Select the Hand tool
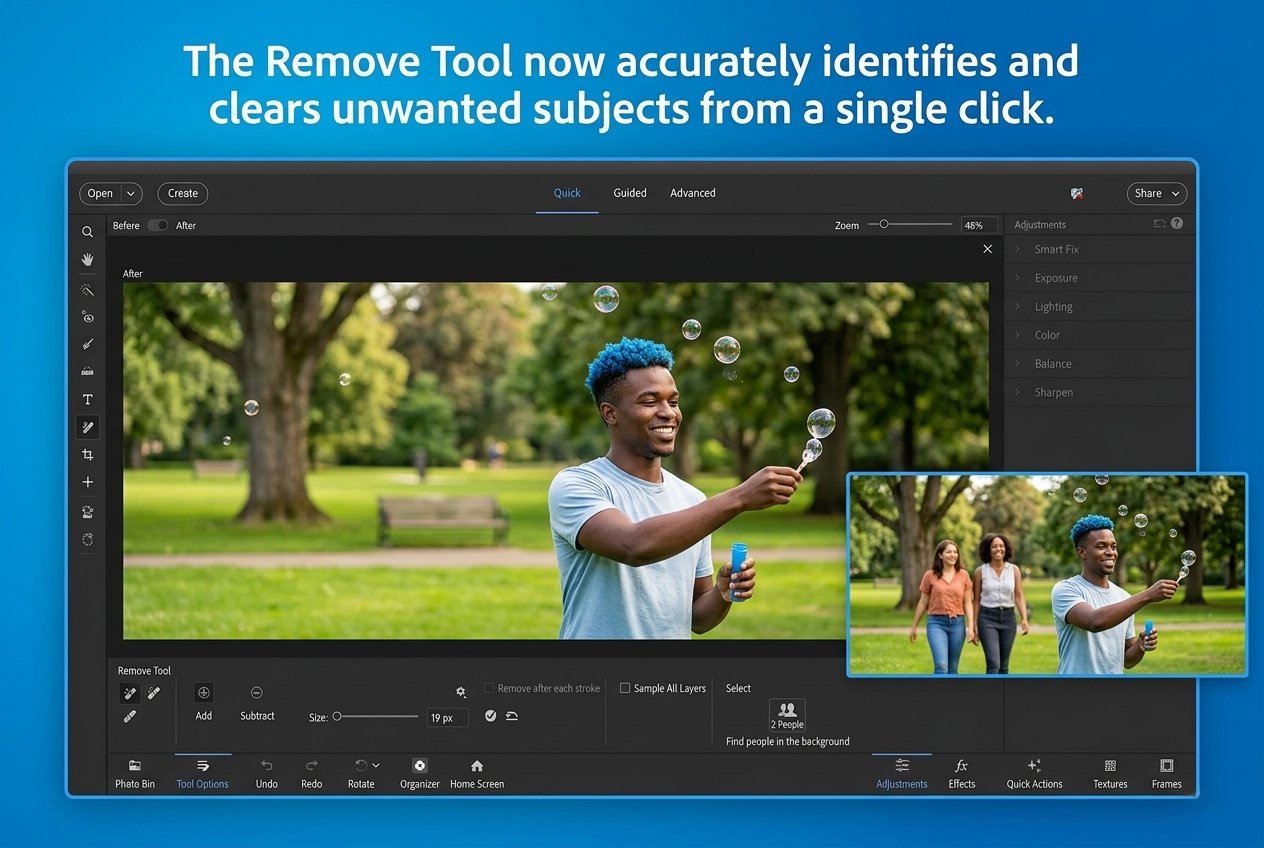The height and width of the screenshot is (848, 1264). (87, 259)
